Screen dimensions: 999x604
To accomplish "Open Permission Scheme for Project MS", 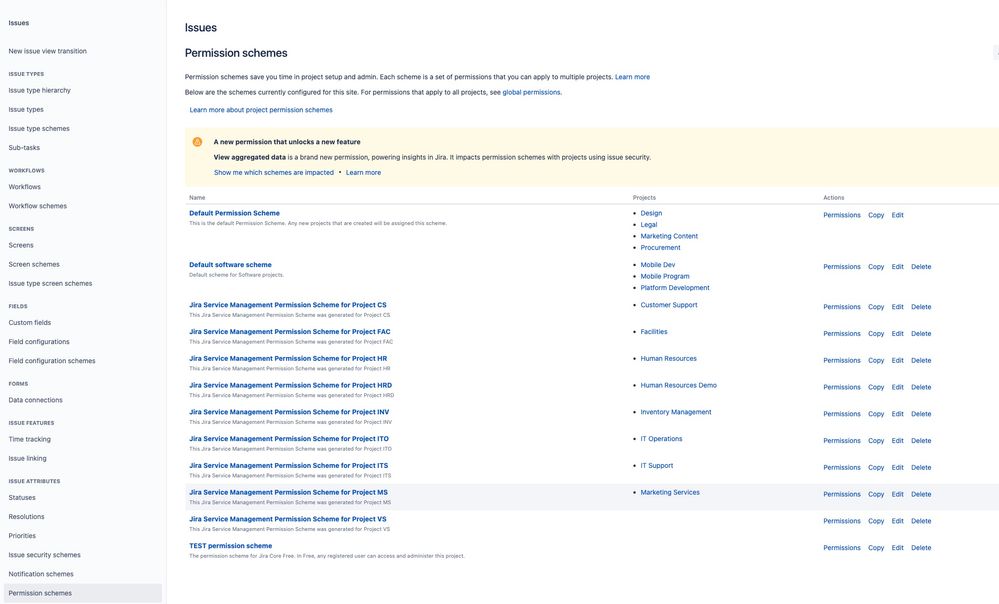I will (289, 493).
